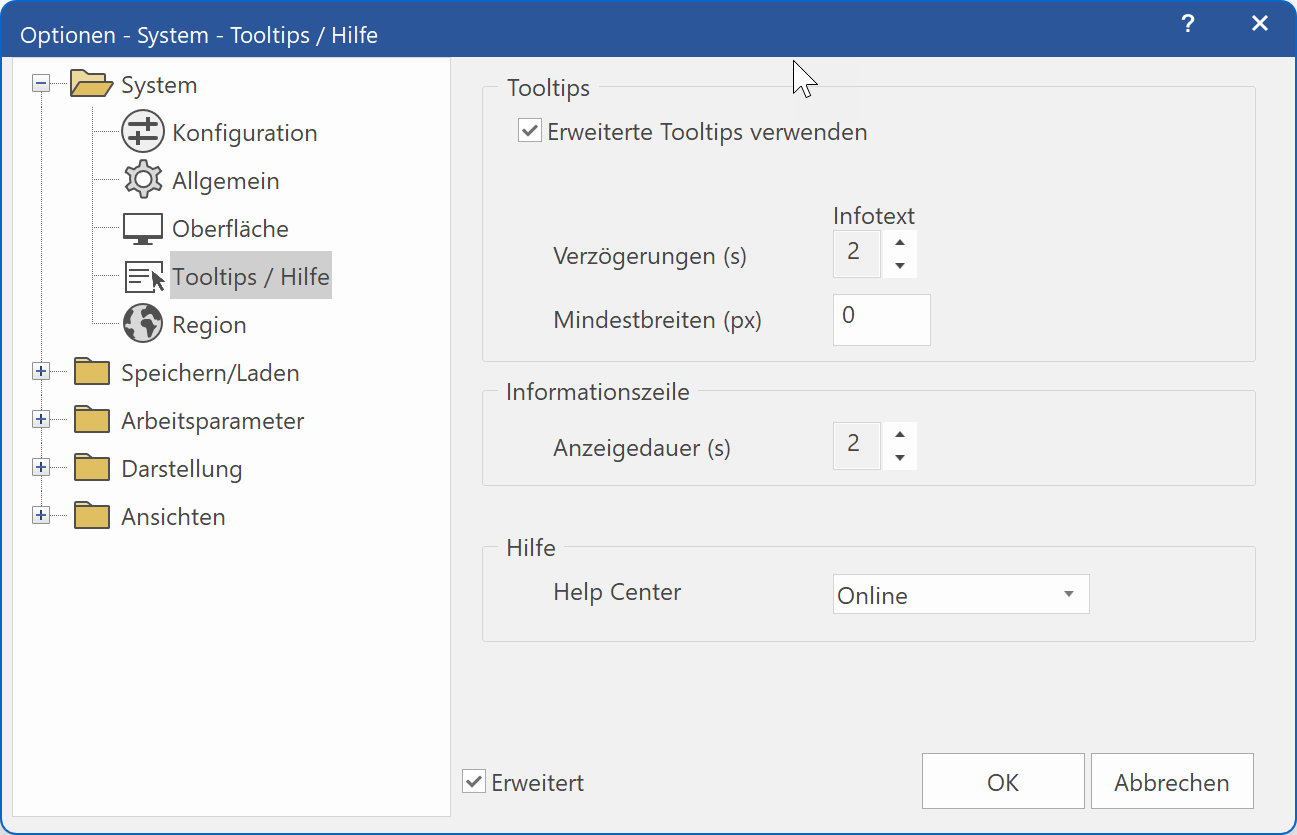Select Tooltips / Hilfe in the tree
Viewport: 1297px width, 835px height.
pos(250,275)
